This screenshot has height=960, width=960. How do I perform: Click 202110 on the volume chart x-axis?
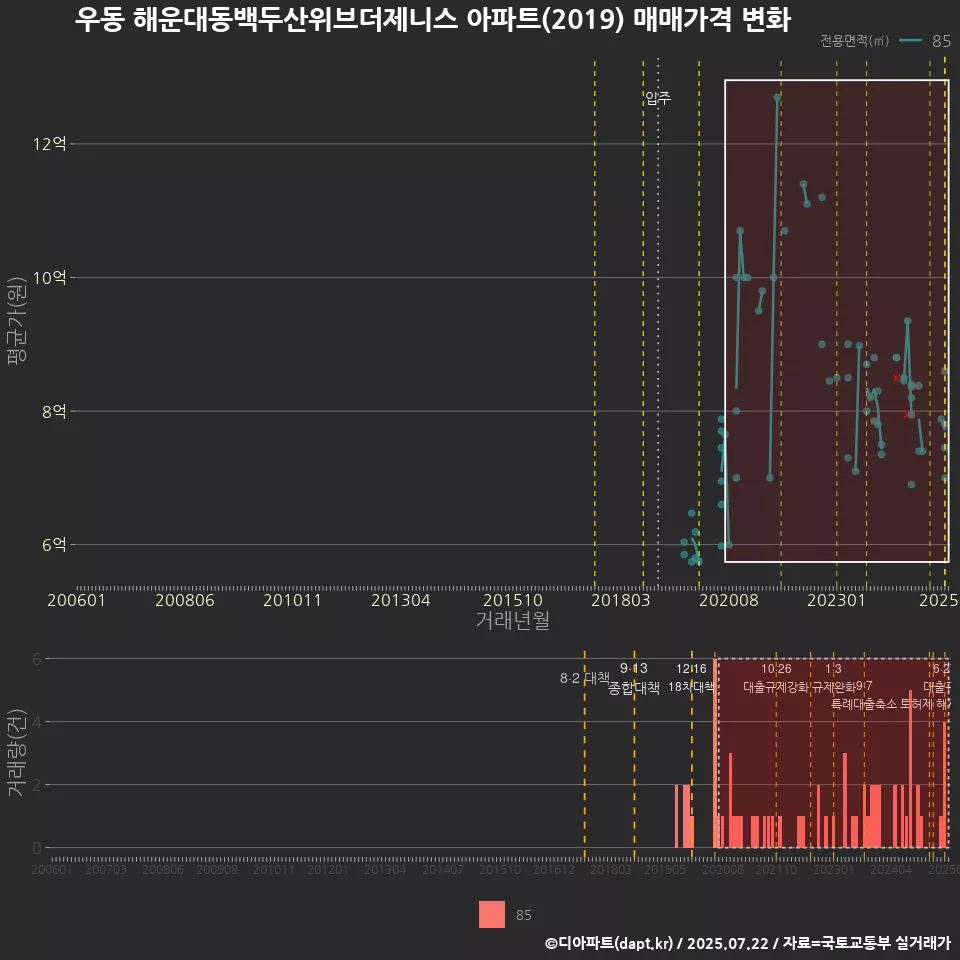776,869
